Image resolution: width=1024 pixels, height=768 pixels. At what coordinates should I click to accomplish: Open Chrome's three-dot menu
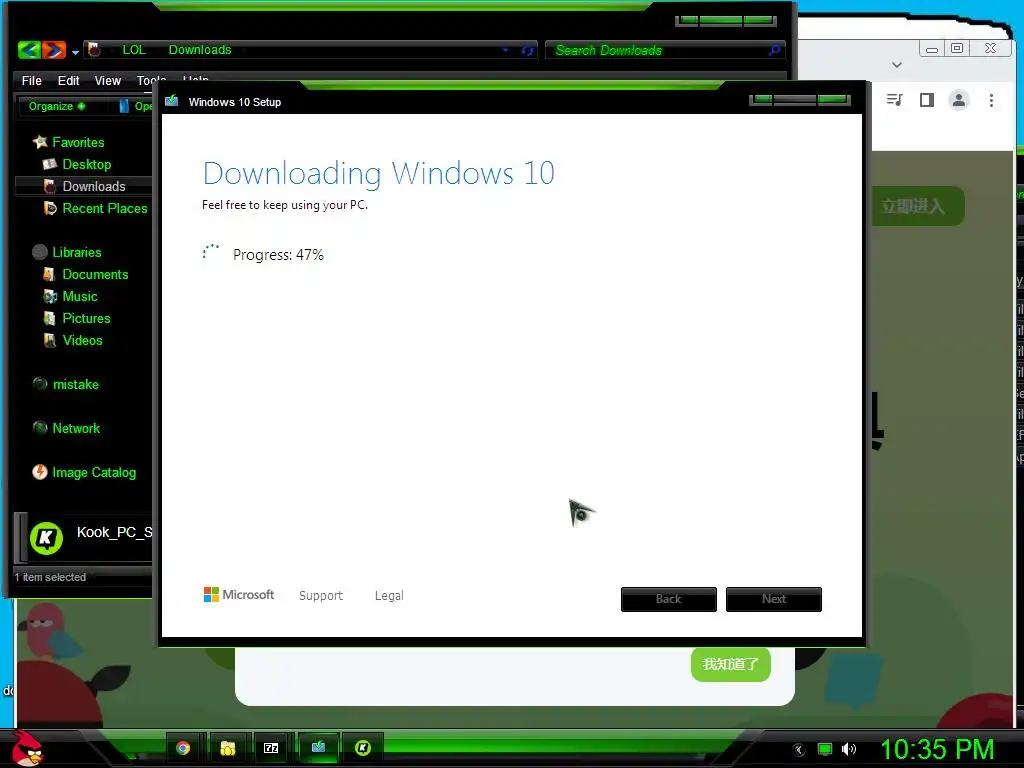[x=991, y=100]
